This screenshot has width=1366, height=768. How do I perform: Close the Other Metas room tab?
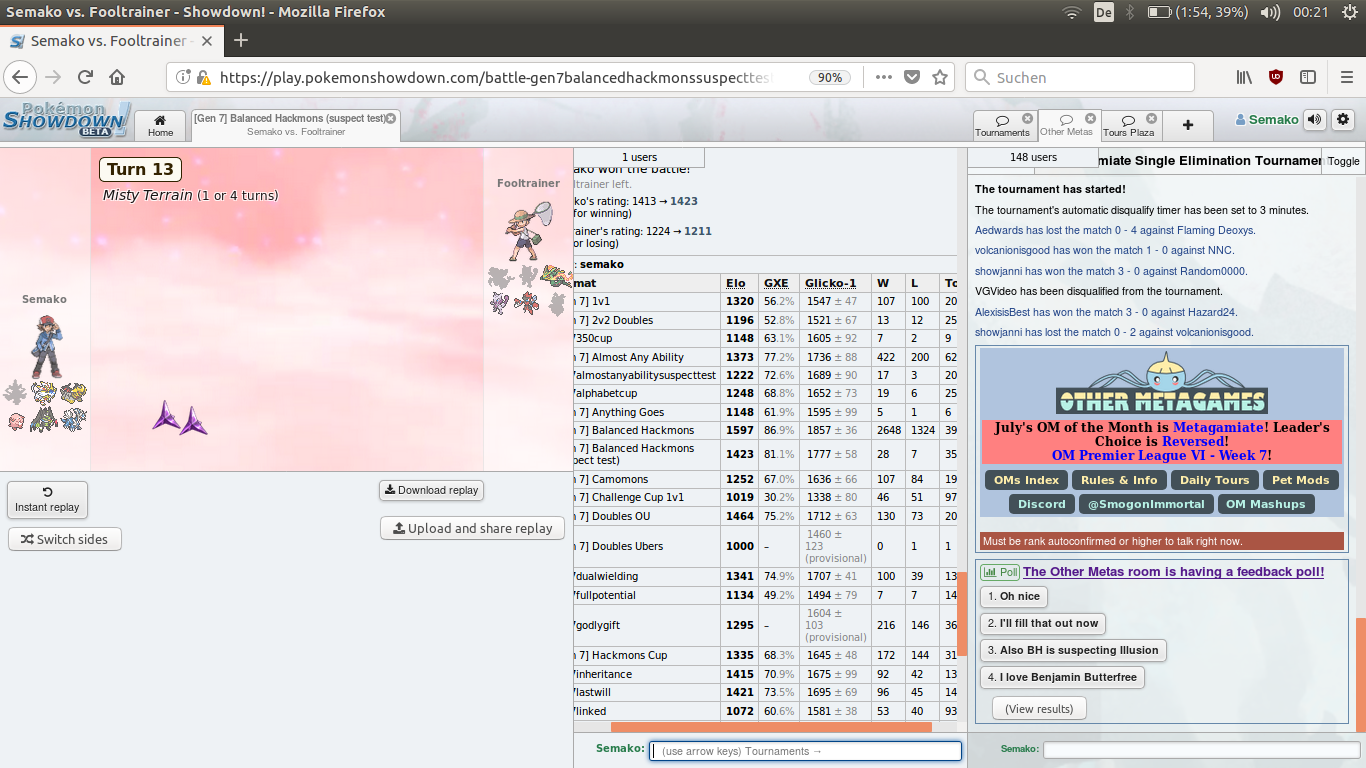click(1089, 118)
